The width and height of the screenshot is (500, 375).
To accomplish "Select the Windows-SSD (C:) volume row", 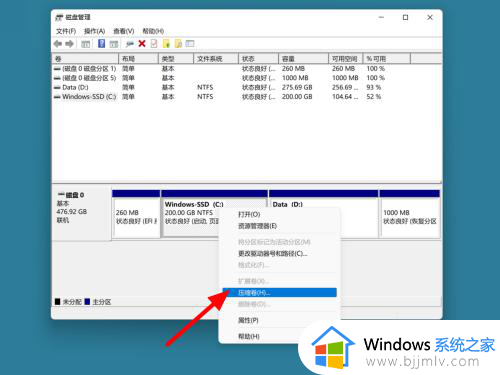I will 247,97.
